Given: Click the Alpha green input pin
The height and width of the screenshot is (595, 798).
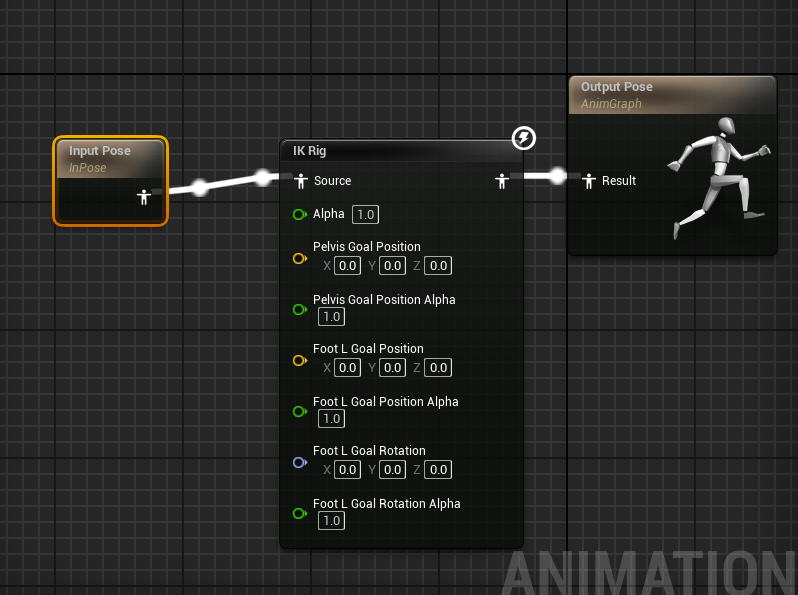Looking at the screenshot, I should [300, 215].
